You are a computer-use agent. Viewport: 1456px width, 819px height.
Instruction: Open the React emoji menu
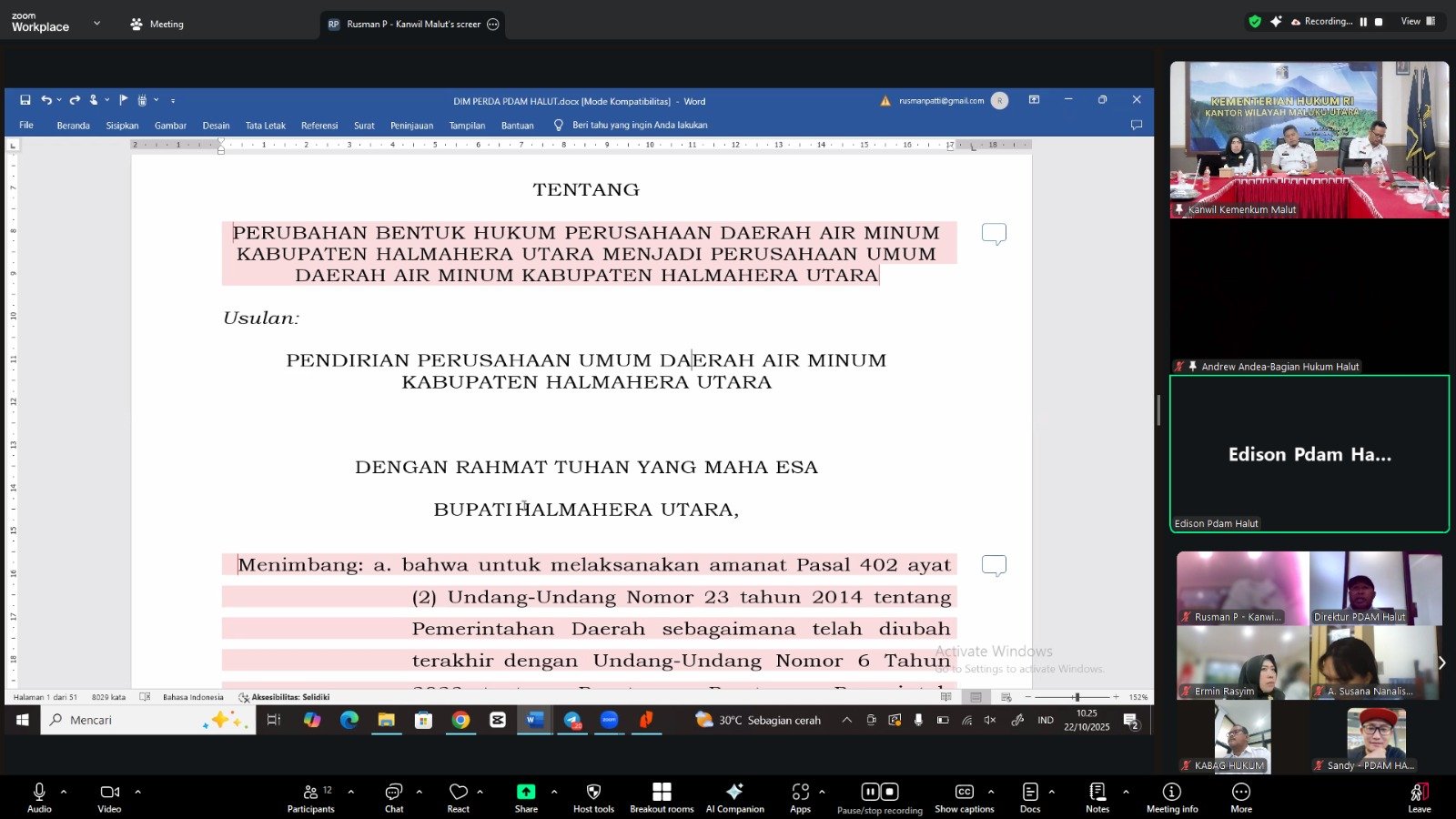coord(458,796)
